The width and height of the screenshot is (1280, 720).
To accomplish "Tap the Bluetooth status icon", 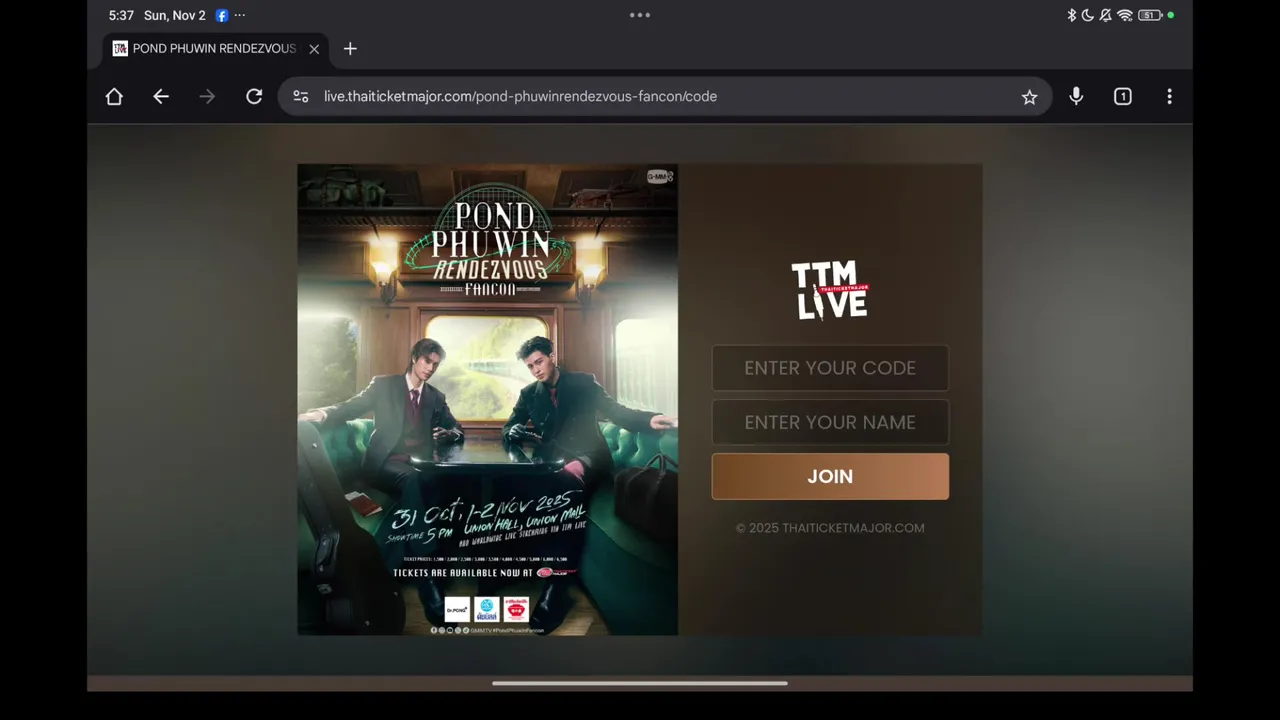I will tap(1071, 15).
